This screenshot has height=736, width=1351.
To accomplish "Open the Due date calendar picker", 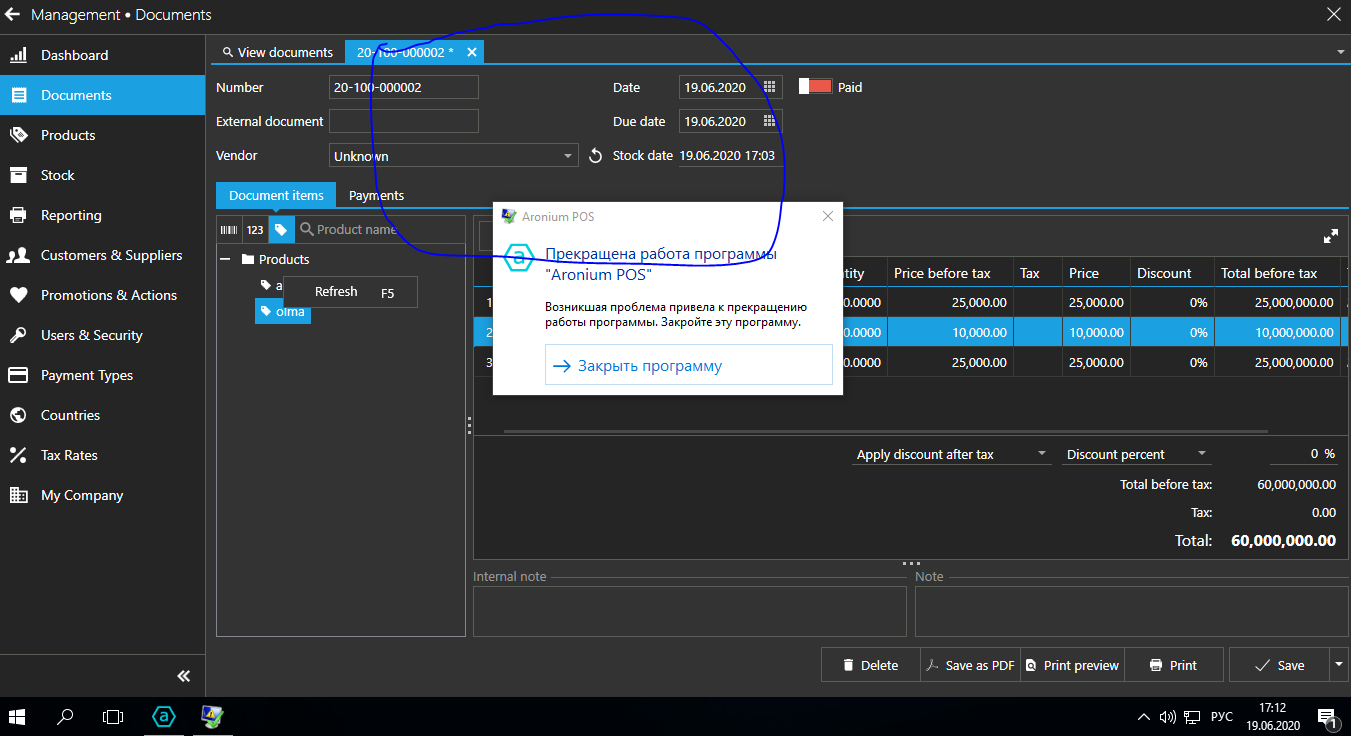I will tap(769, 122).
